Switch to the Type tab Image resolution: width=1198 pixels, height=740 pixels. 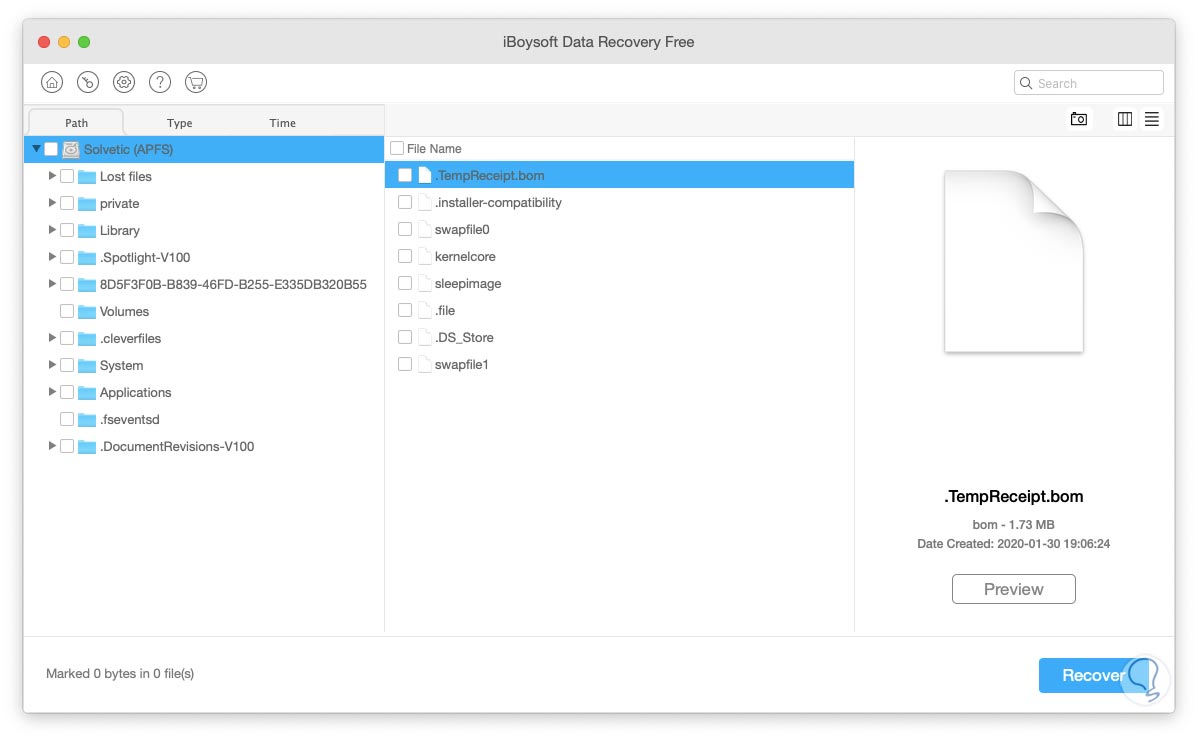tap(180, 122)
